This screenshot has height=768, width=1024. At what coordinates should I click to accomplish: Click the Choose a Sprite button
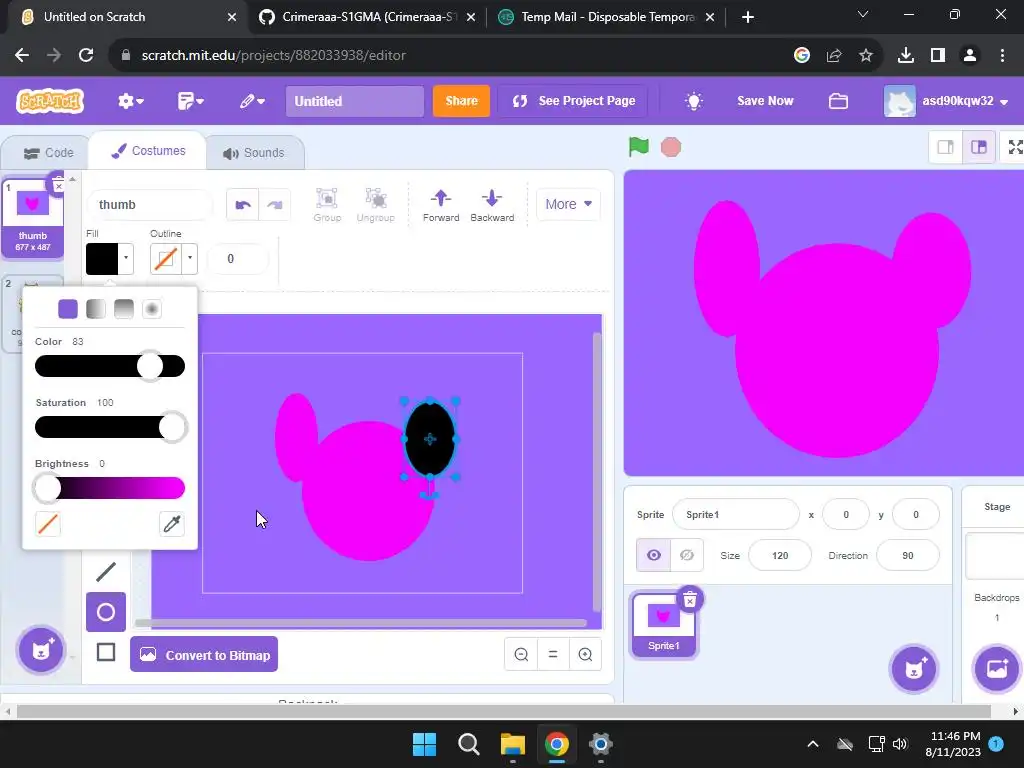click(914, 669)
